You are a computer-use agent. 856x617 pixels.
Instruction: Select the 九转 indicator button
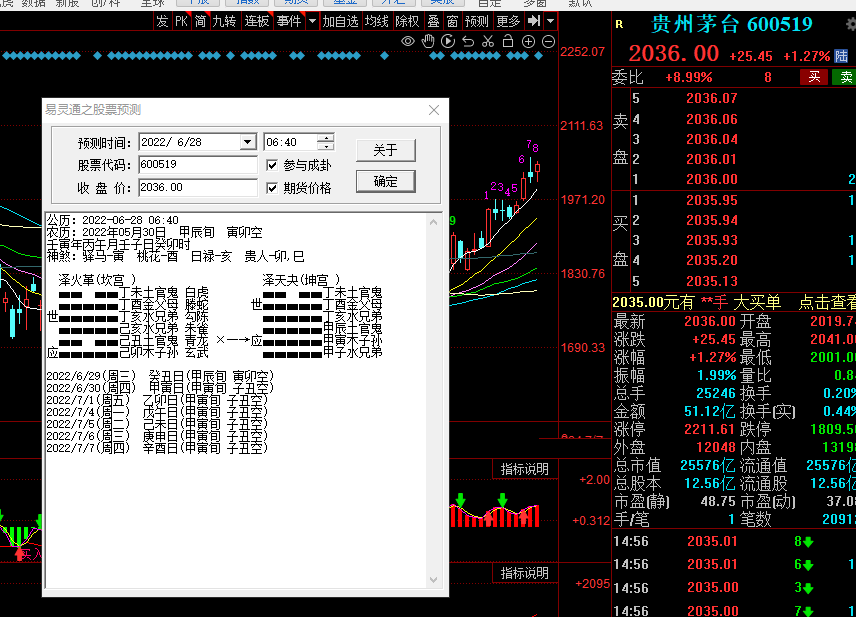point(224,21)
